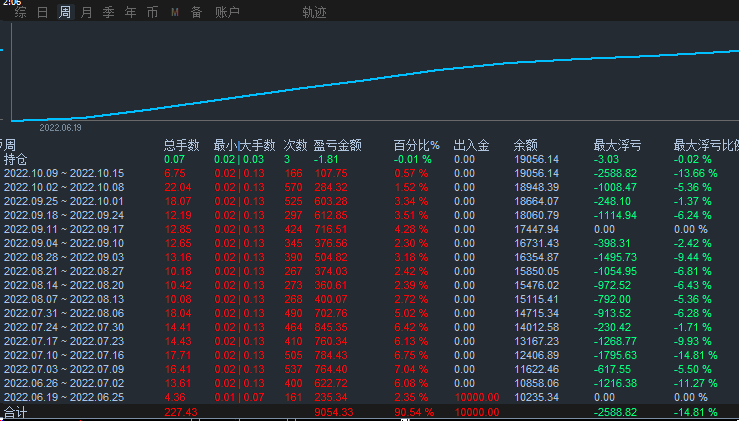Viewport: 739px width, 421px height.
Task: Click the 盈亏金额 column header
Action: [x=337, y=145]
